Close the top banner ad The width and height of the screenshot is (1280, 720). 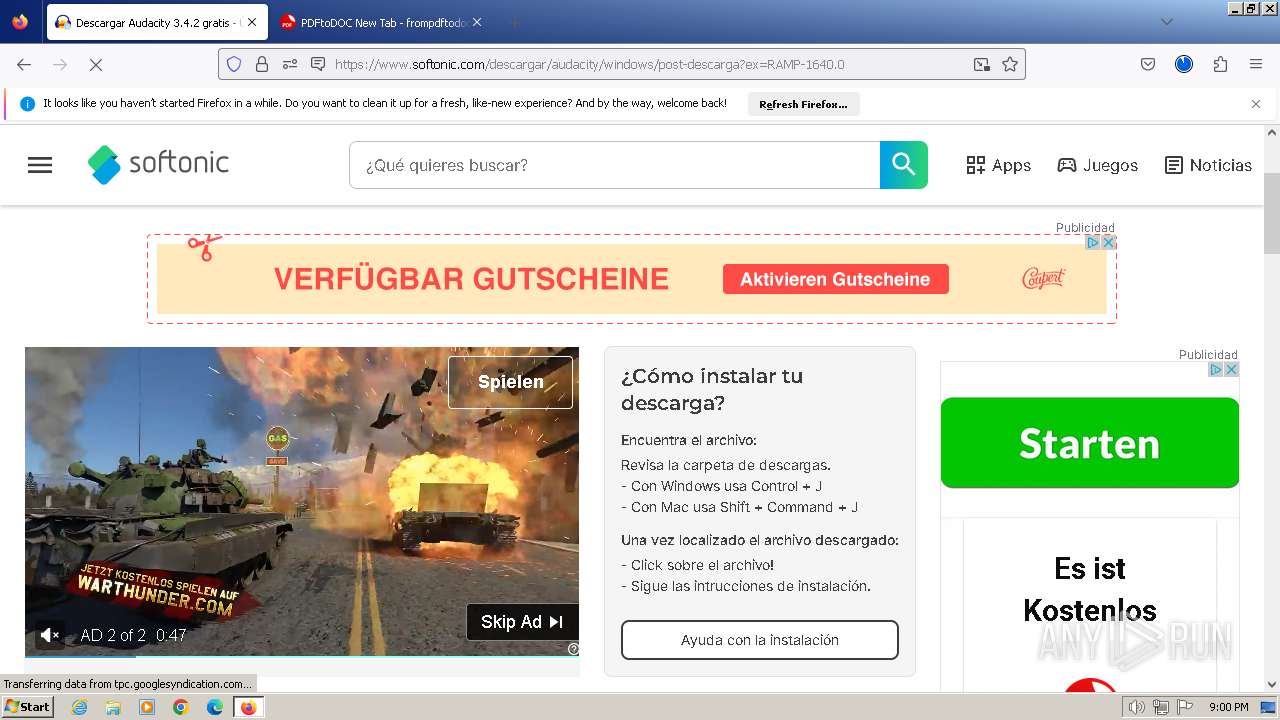1108,242
